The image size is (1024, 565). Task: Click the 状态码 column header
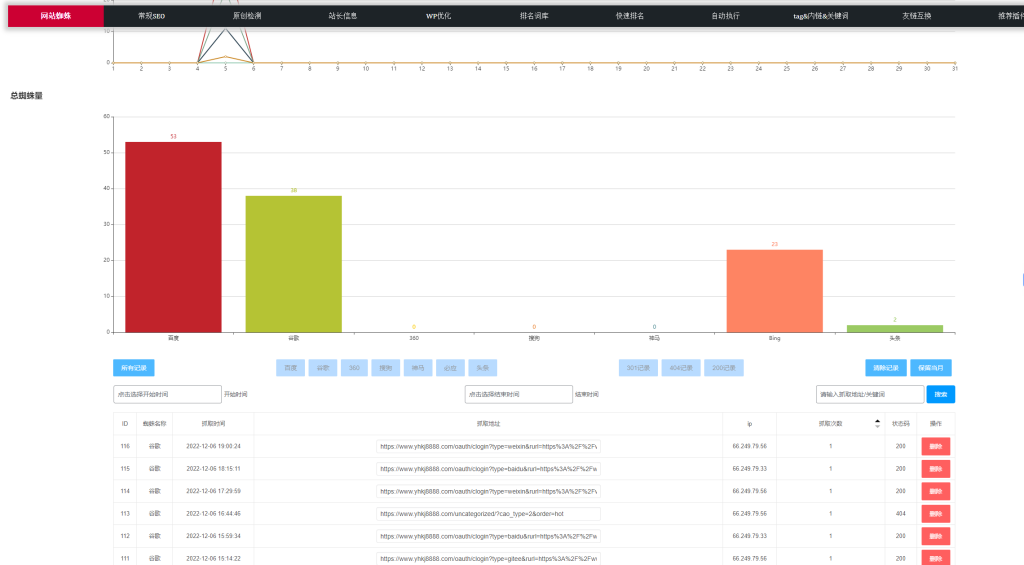point(901,424)
